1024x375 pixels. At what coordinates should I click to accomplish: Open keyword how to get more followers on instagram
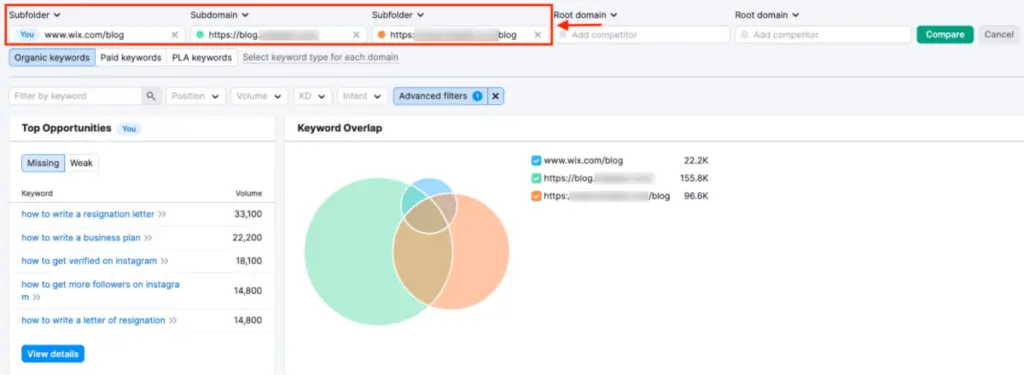coord(101,290)
